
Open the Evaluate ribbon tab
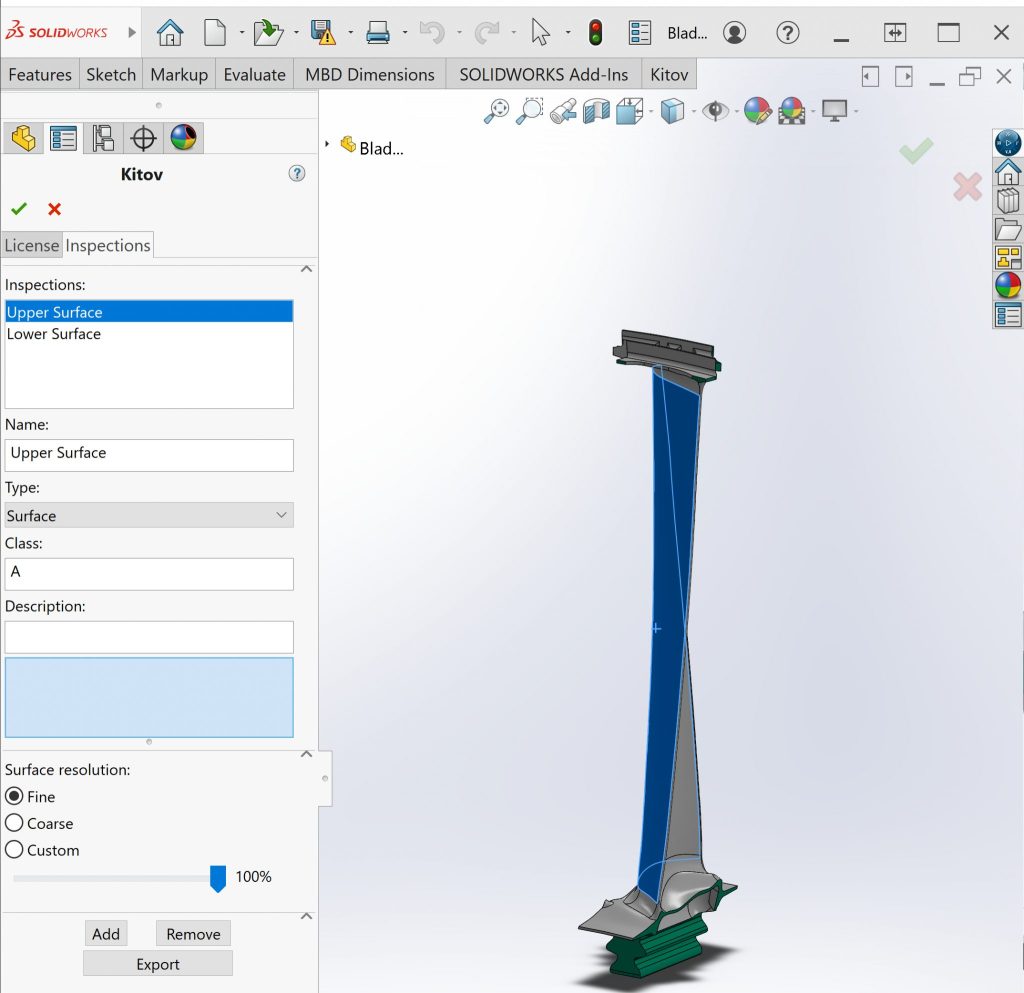click(x=254, y=74)
